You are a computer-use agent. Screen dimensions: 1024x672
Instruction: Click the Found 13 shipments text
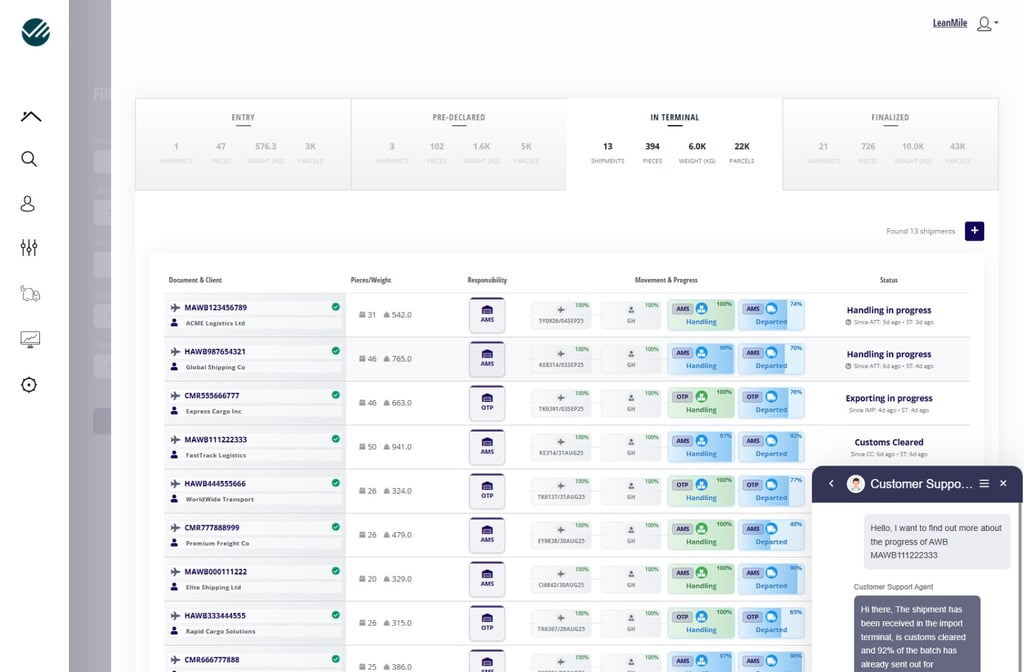pyautogui.click(x=920, y=231)
